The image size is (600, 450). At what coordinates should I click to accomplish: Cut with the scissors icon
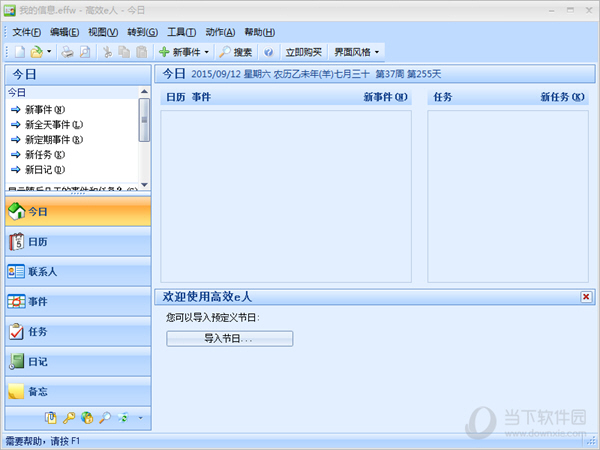tap(108, 52)
